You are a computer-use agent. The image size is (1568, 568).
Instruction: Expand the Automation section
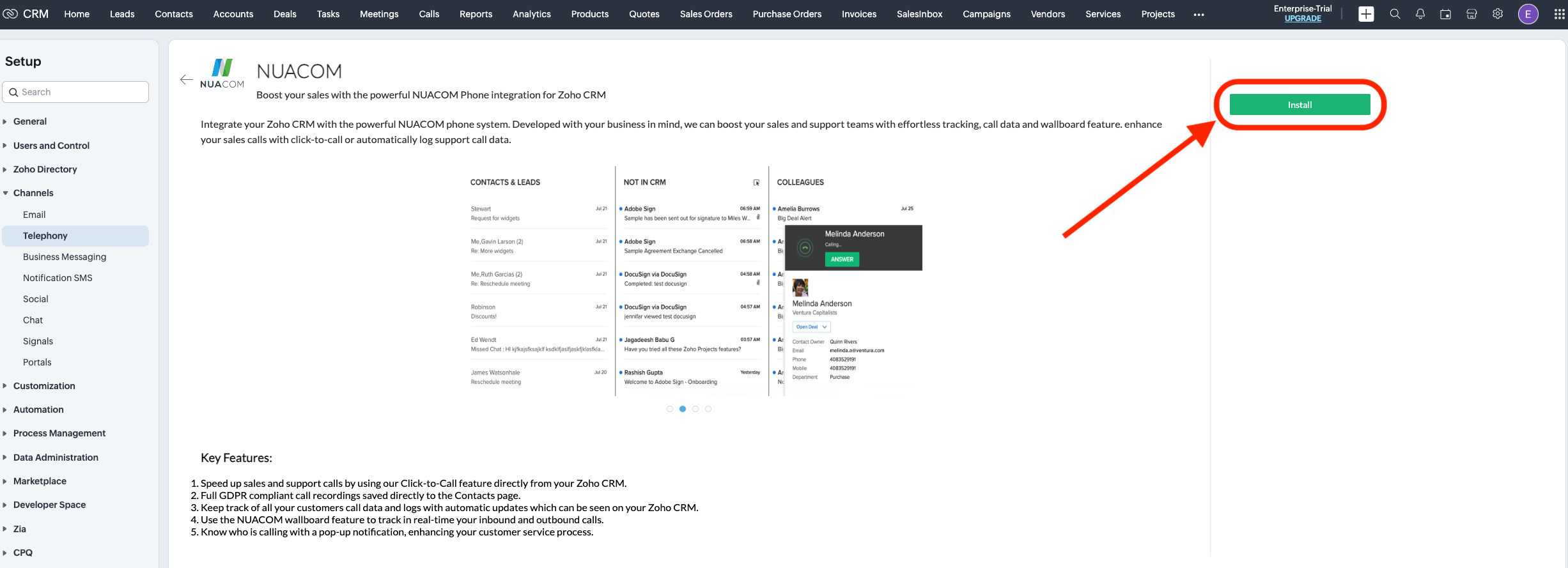coord(38,410)
